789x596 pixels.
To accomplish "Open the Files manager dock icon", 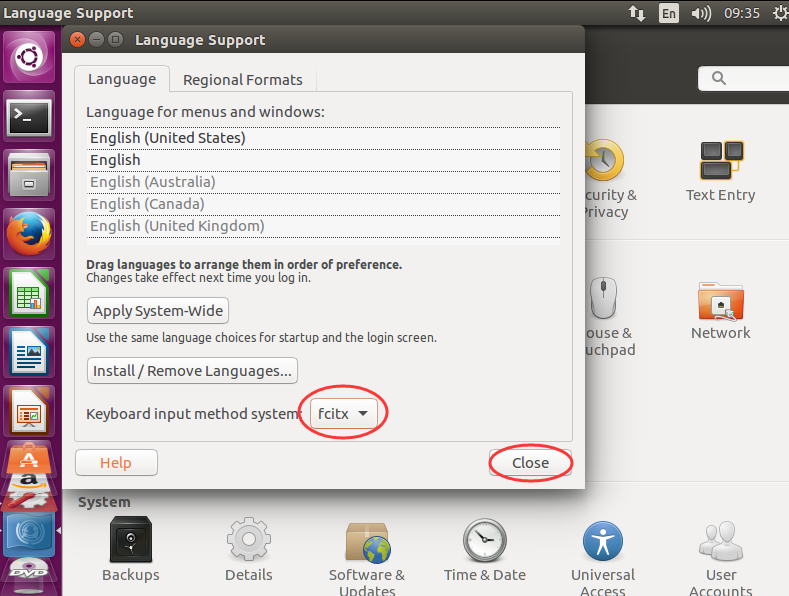I will click(x=29, y=175).
